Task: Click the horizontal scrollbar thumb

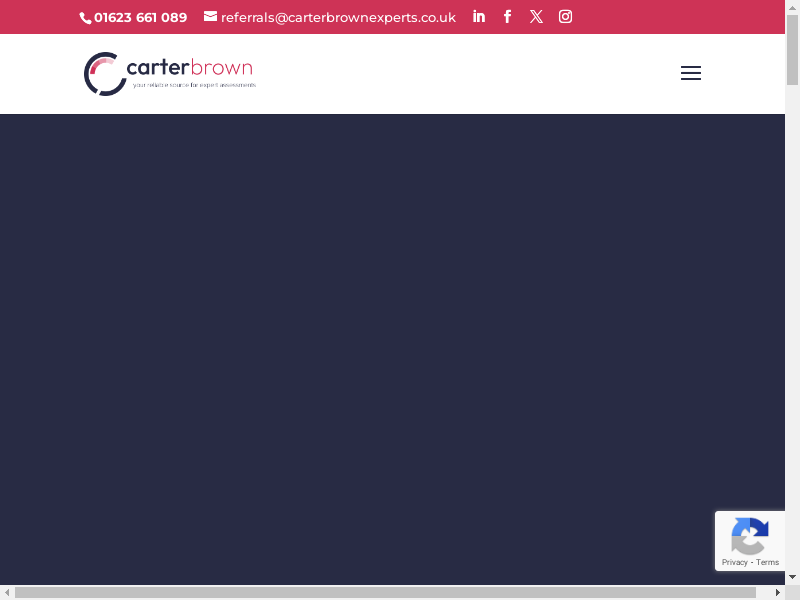Action: click(385, 592)
